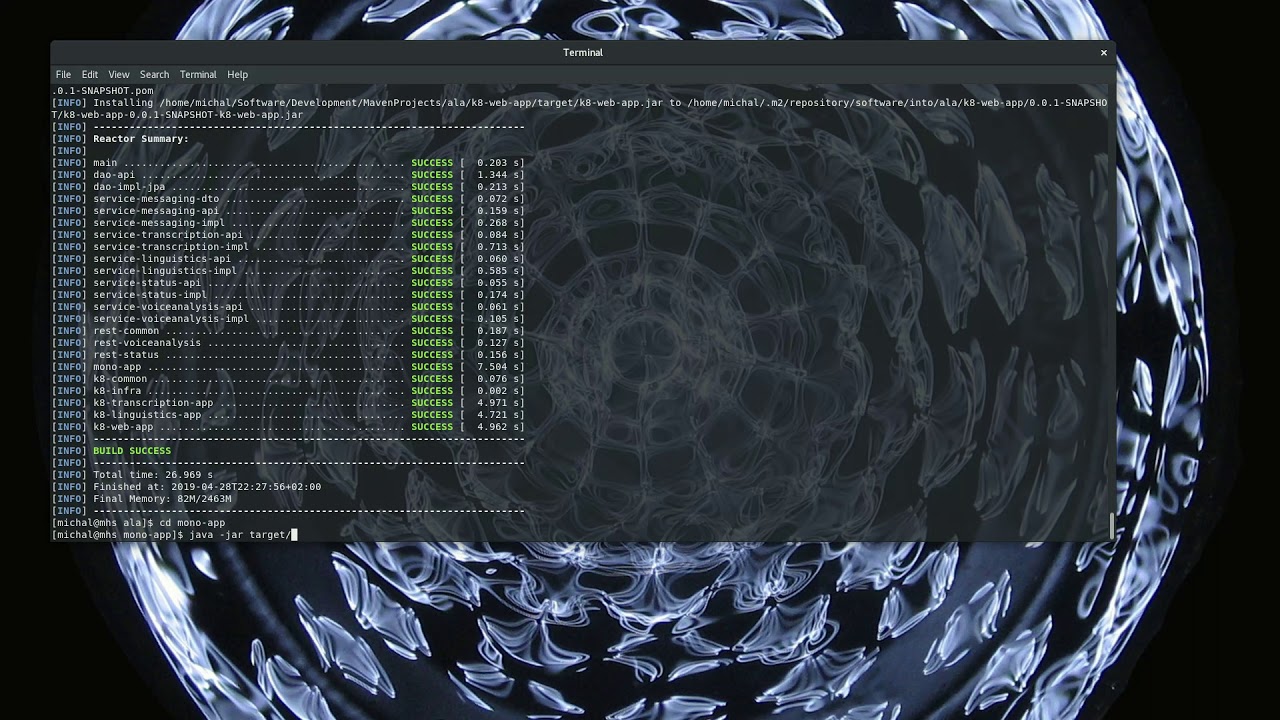Select the "main" module name in Reactor Summary
Viewport: 1280px width, 720px height.
105,163
